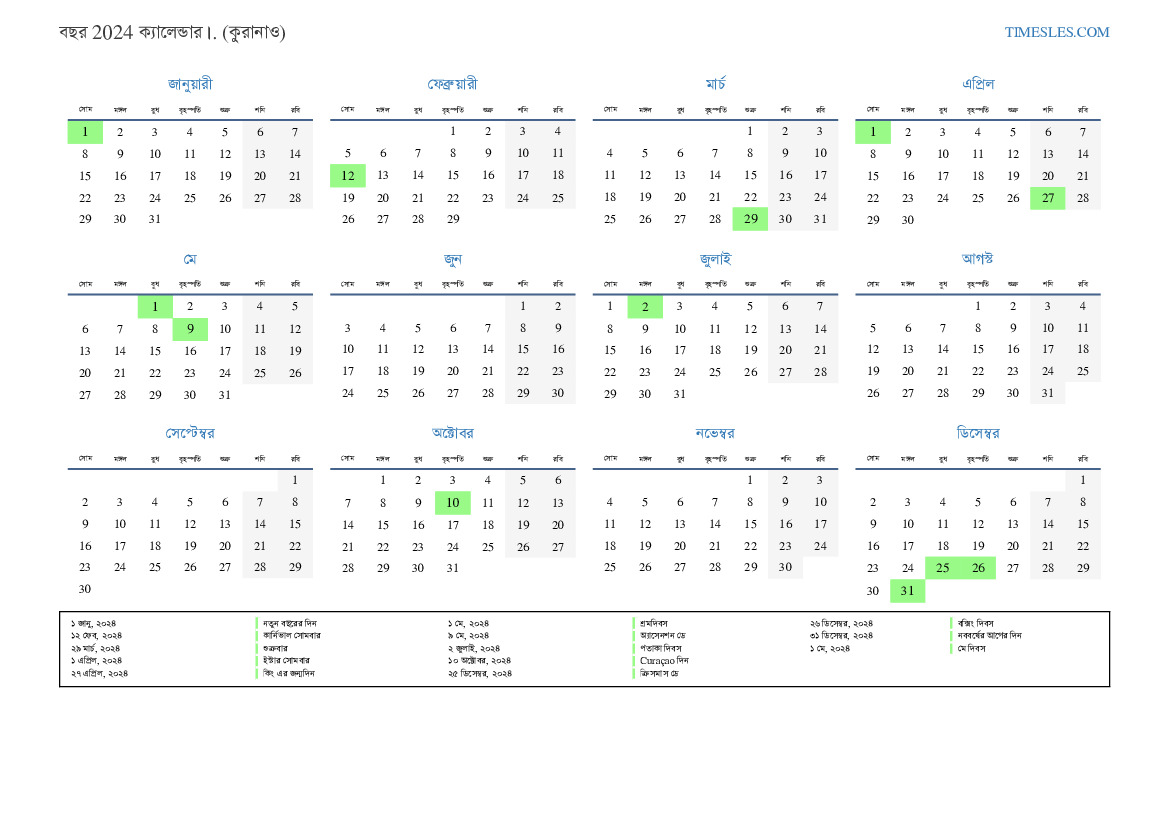
Task: Click legend date '৯ মে, ২০২৪'
Action: tap(469, 635)
